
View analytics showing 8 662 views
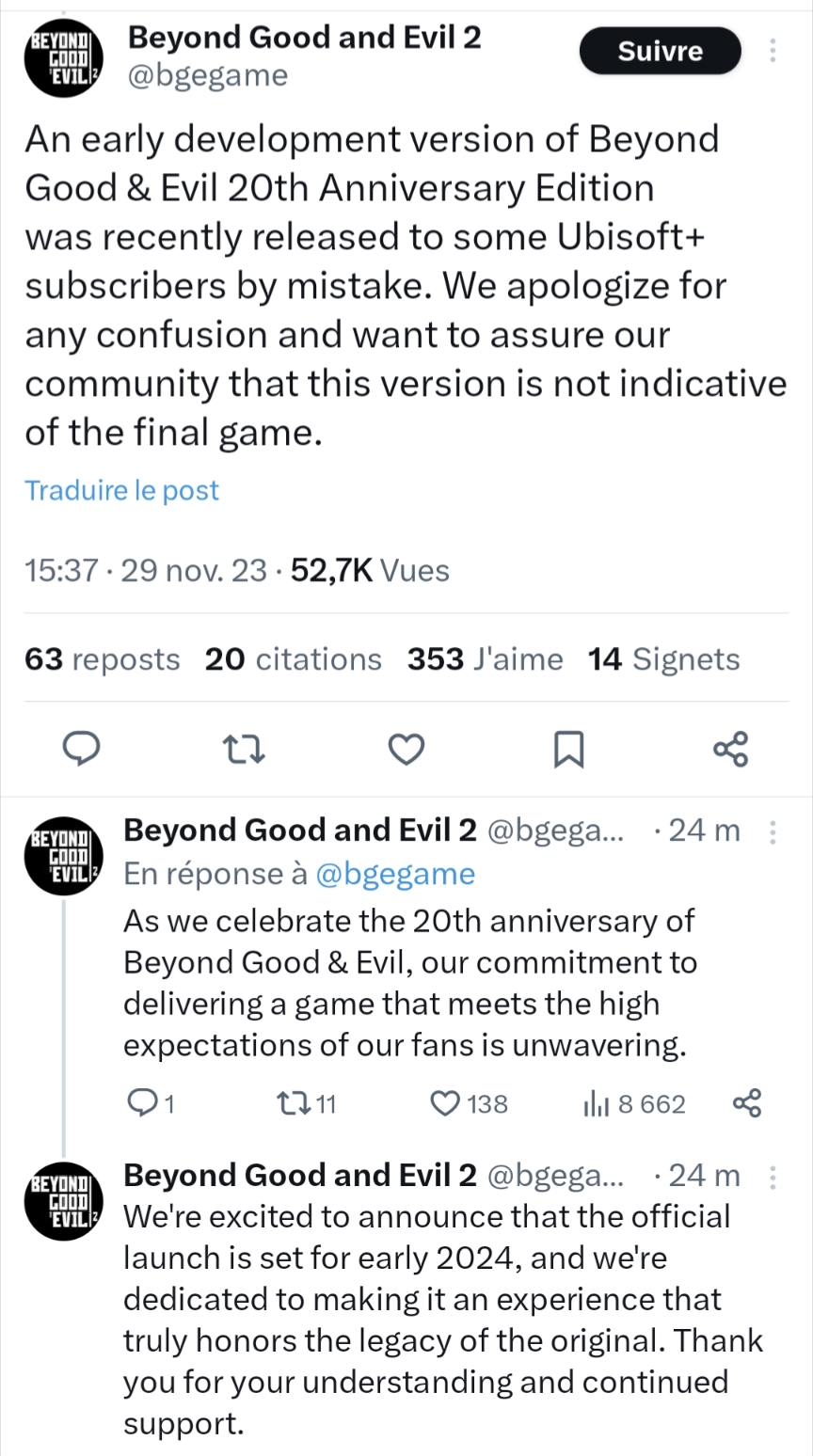[x=633, y=1103]
